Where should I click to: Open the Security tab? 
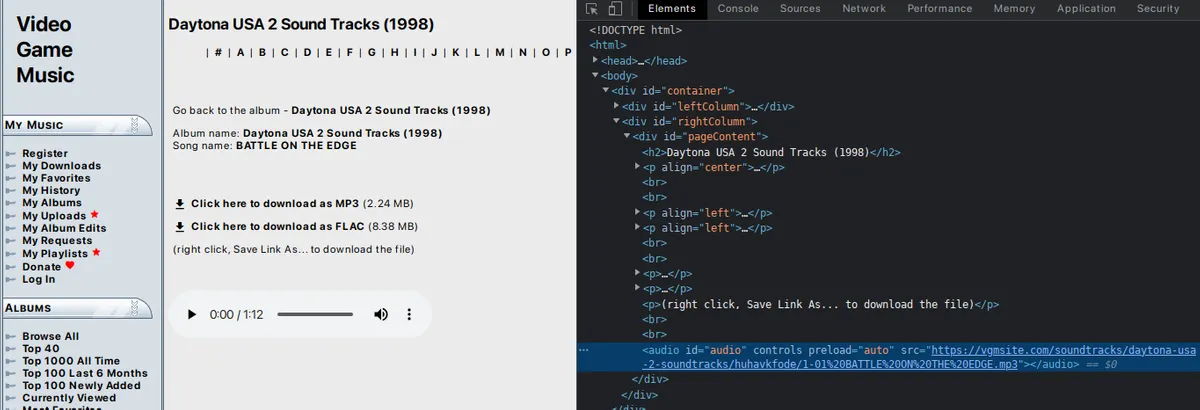pyautogui.click(x=1158, y=9)
